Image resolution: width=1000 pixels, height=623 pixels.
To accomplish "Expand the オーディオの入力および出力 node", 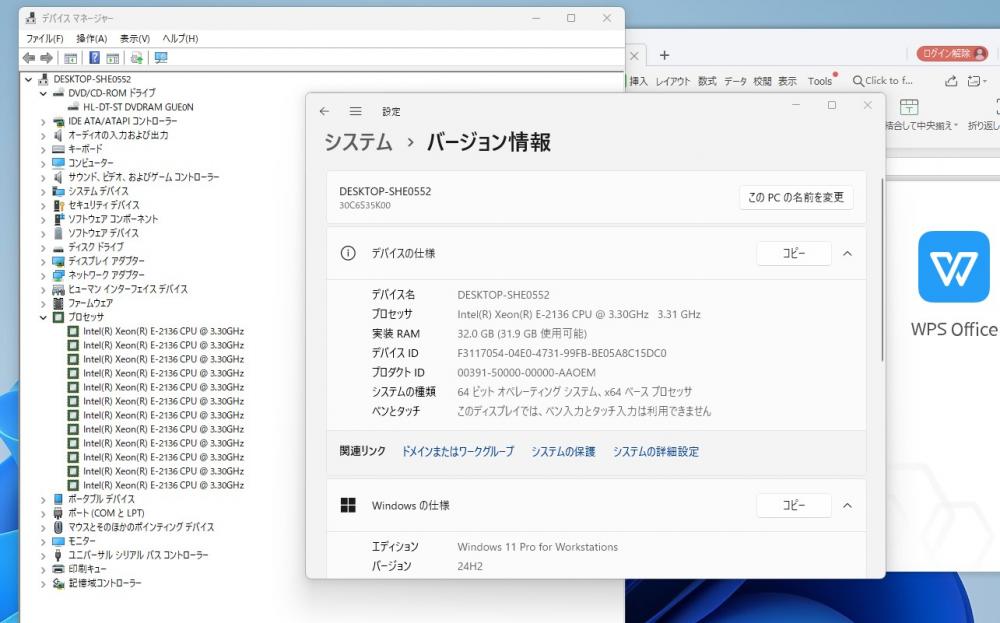I will (x=43, y=135).
